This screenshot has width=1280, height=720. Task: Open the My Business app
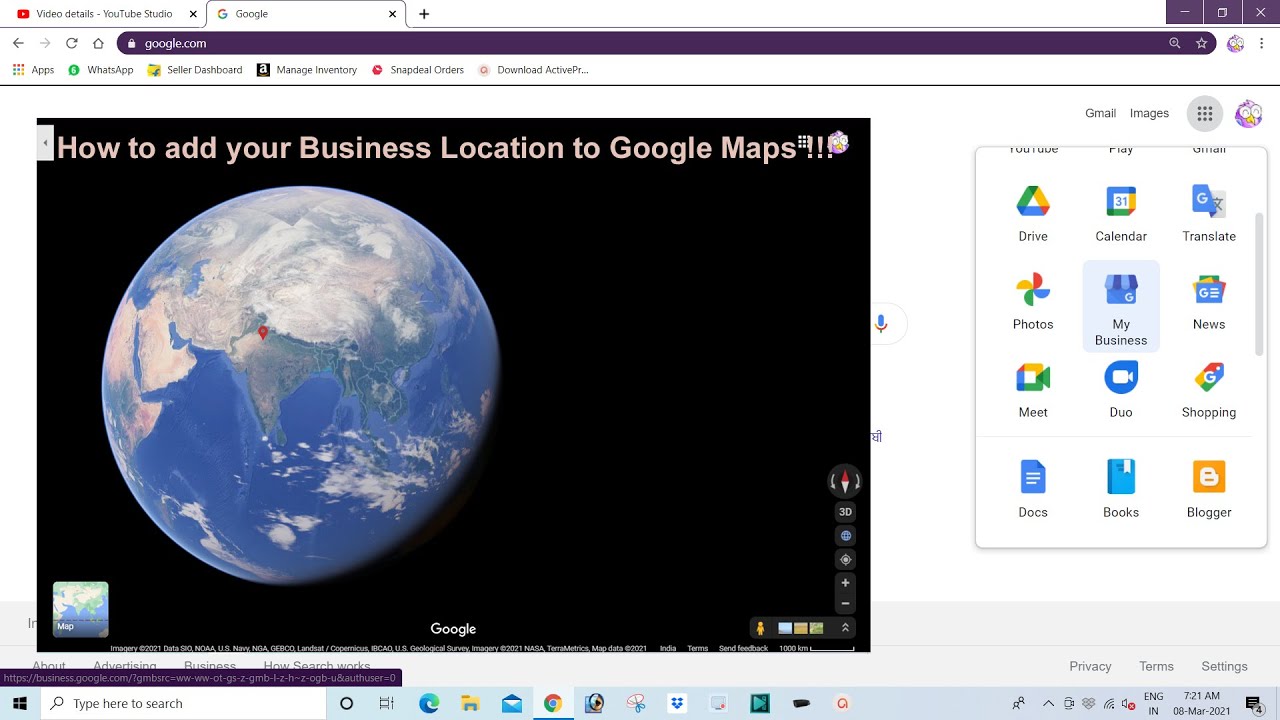pyautogui.click(x=1121, y=307)
